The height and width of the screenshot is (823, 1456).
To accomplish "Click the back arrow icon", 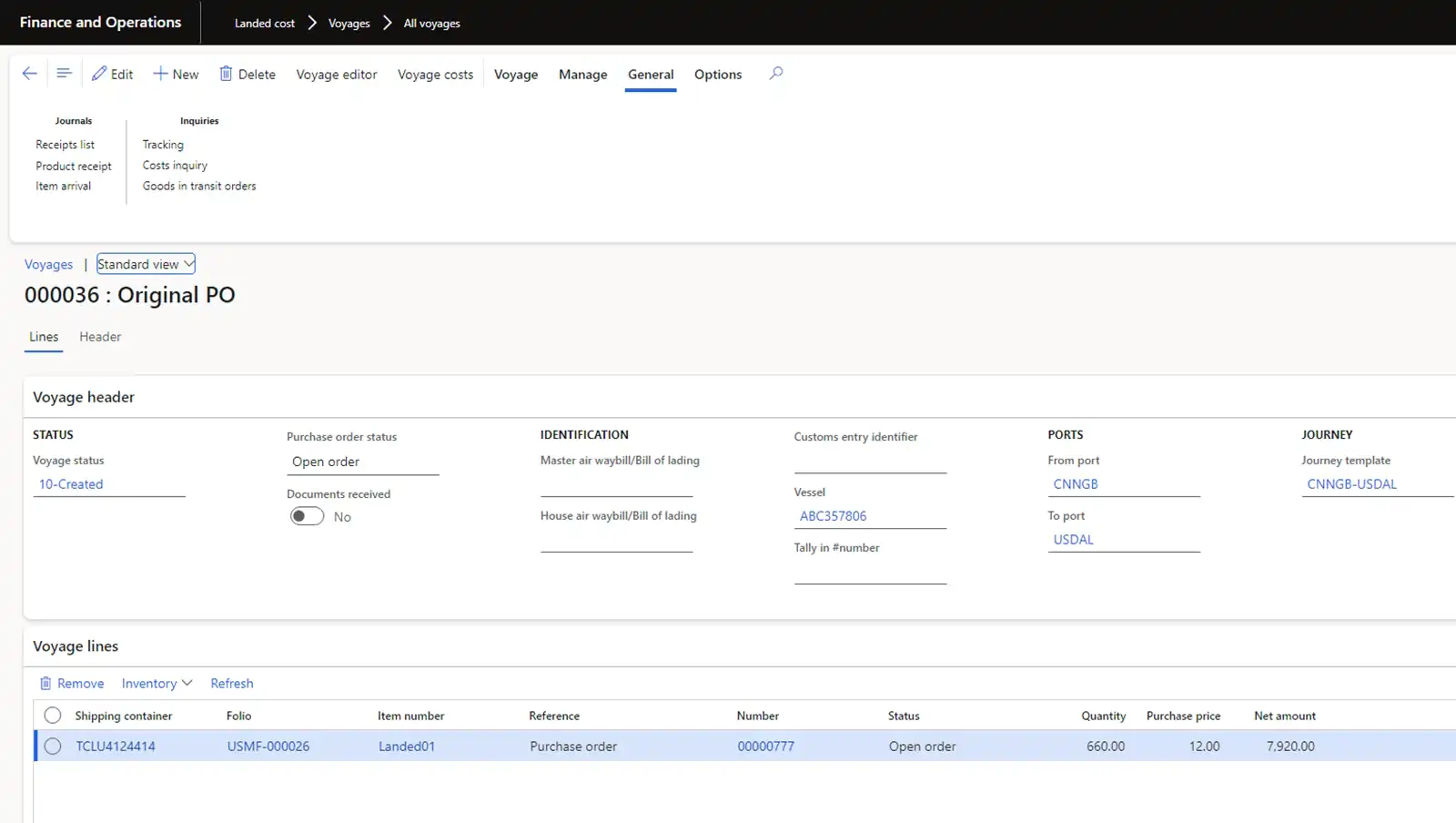I will pos(29,74).
